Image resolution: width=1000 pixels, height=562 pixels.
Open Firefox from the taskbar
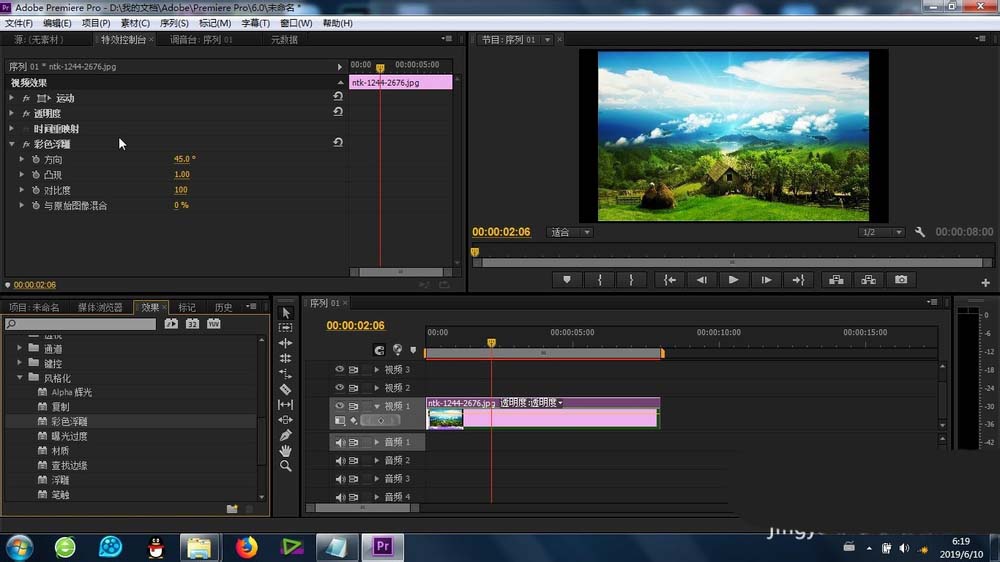tap(246, 547)
